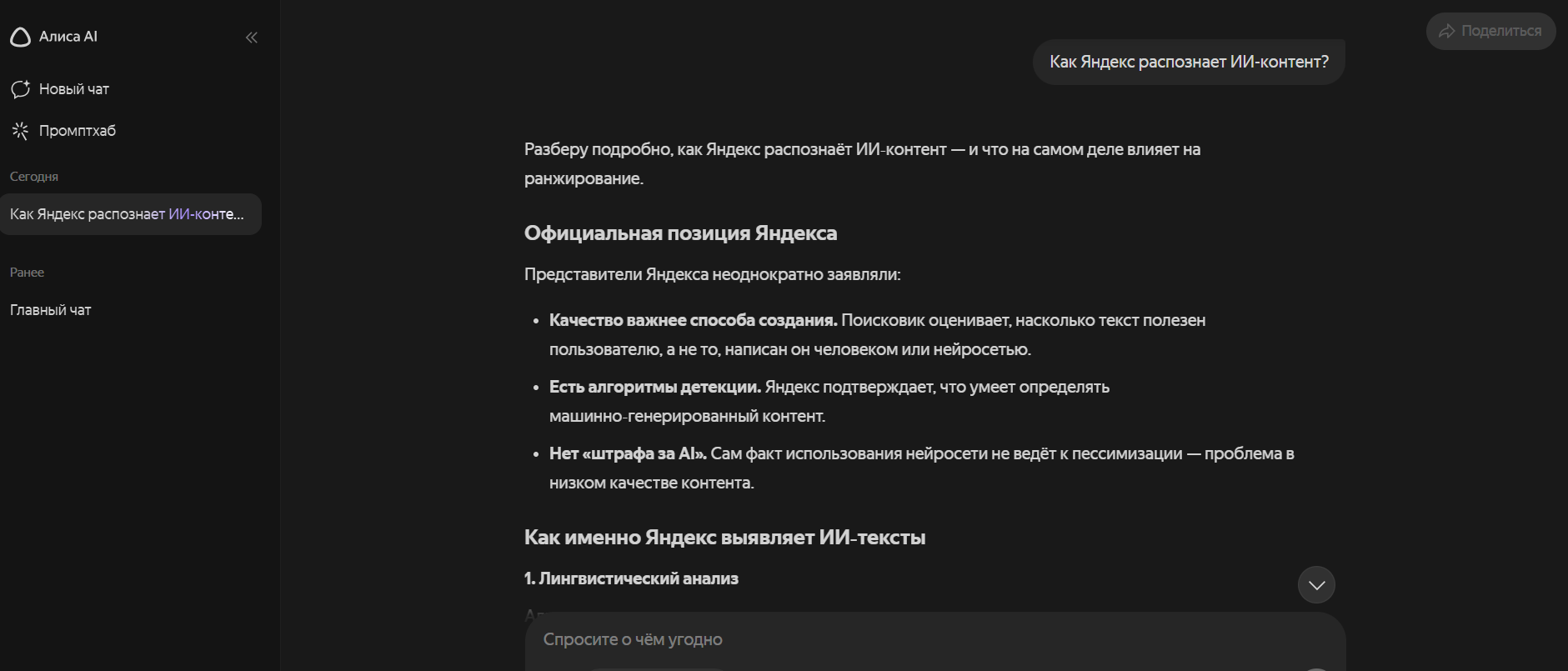
Task: Click the bold text Нет «штрафа за AI».
Action: (x=628, y=453)
